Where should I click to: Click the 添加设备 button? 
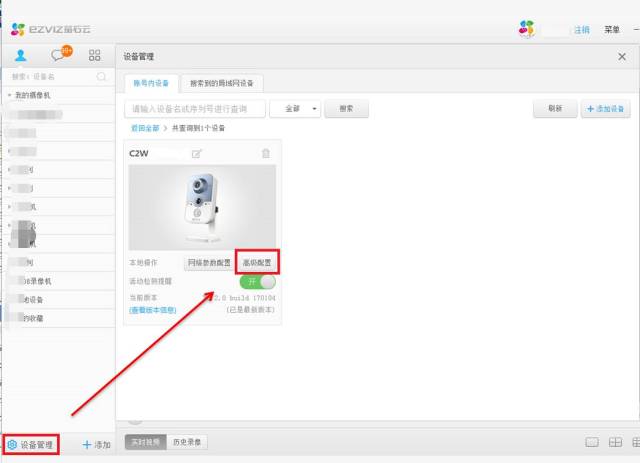point(605,108)
